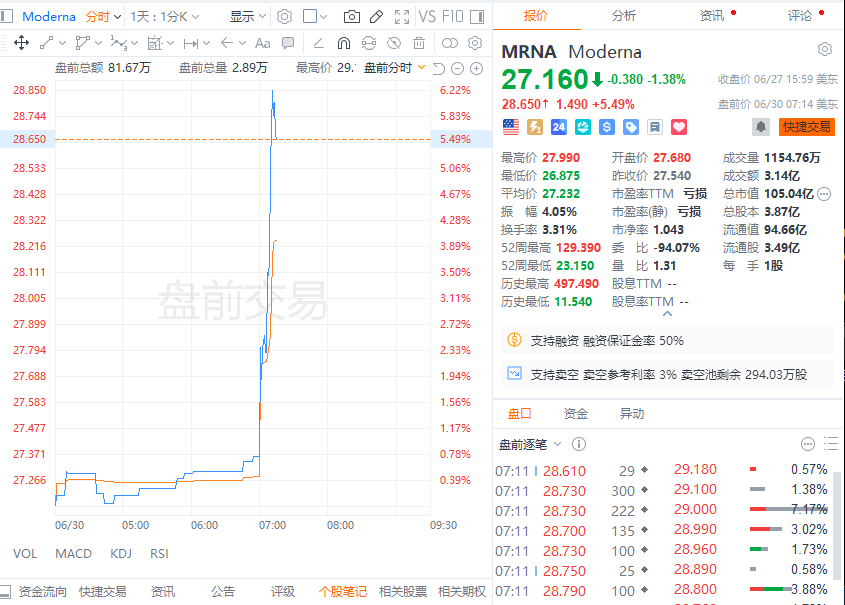Select the polygon shape drawing tool
The height and width of the screenshot is (605, 845).
(82, 43)
